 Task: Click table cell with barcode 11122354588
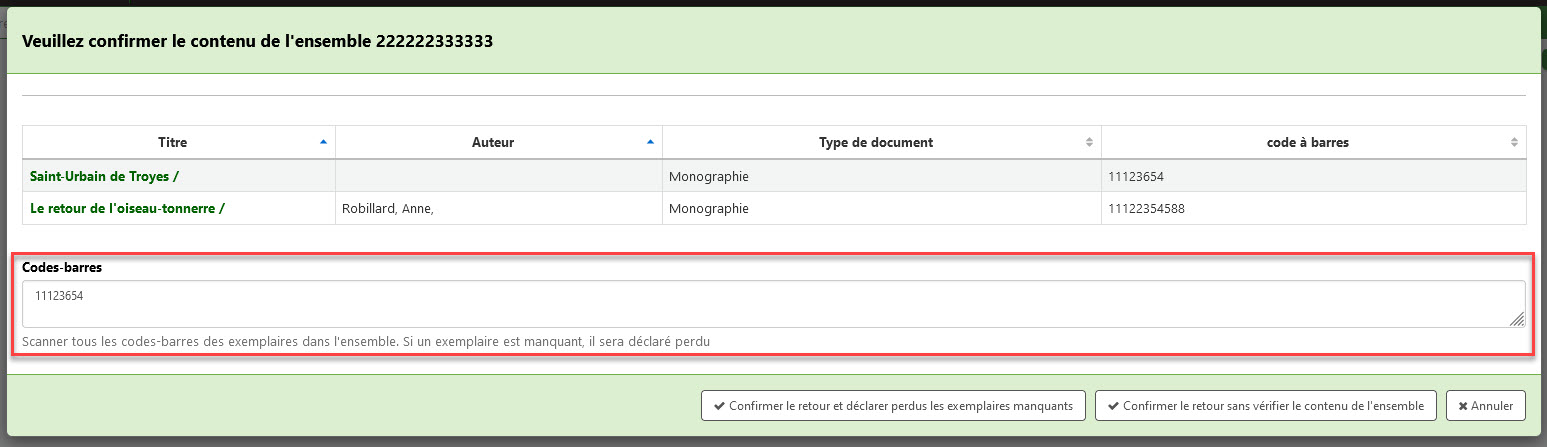click(1146, 209)
